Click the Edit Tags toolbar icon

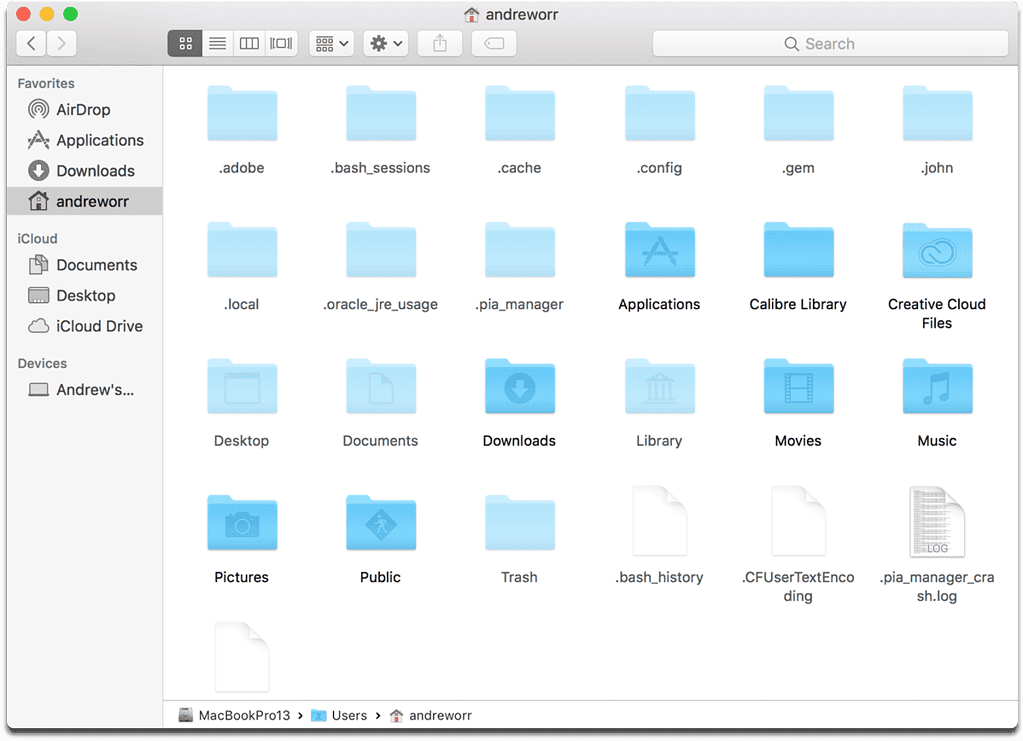point(493,43)
